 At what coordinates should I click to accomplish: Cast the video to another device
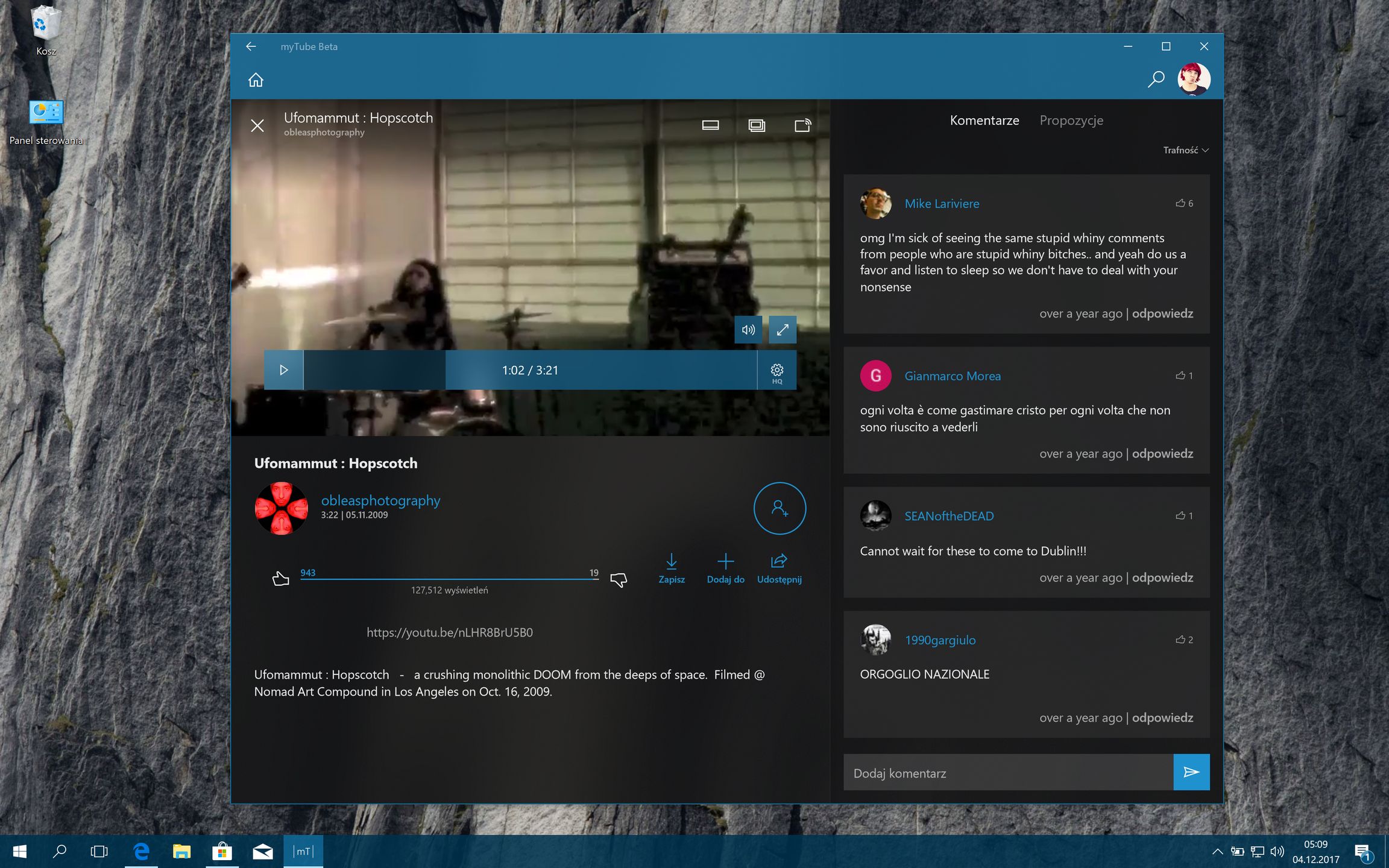pos(802,125)
